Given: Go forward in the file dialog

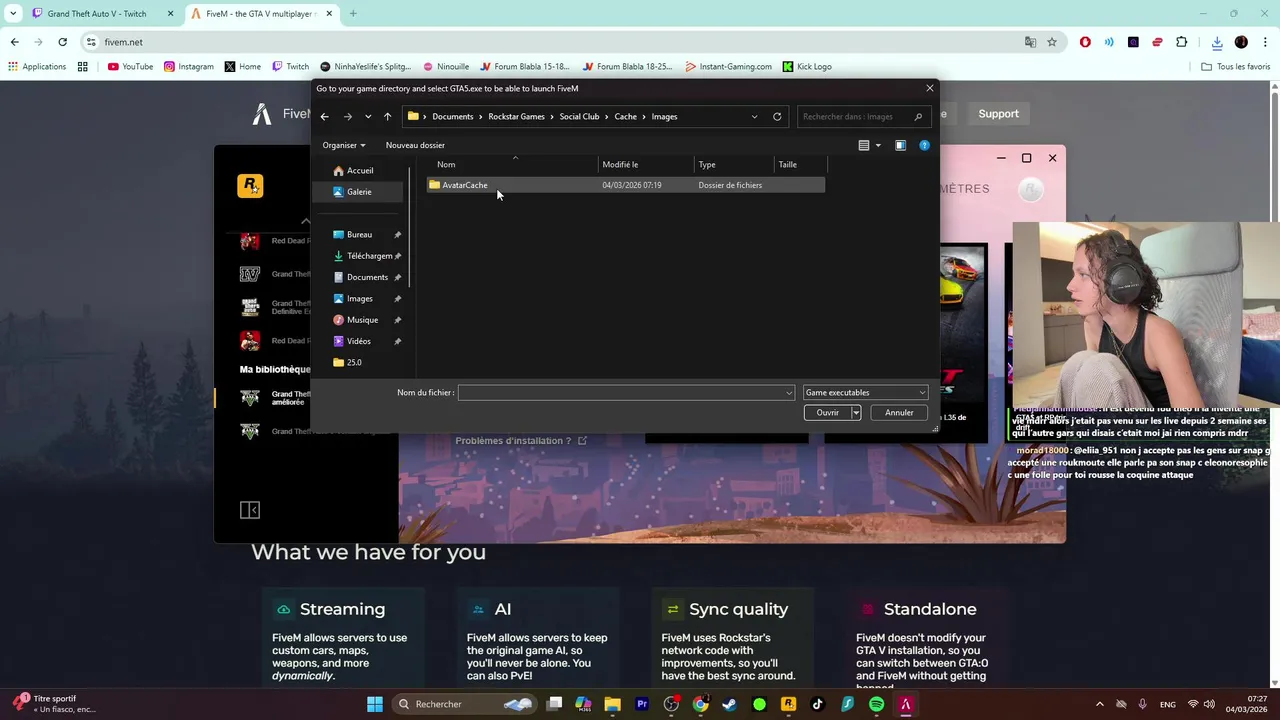Looking at the screenshot, I should [x=347, y=117].
